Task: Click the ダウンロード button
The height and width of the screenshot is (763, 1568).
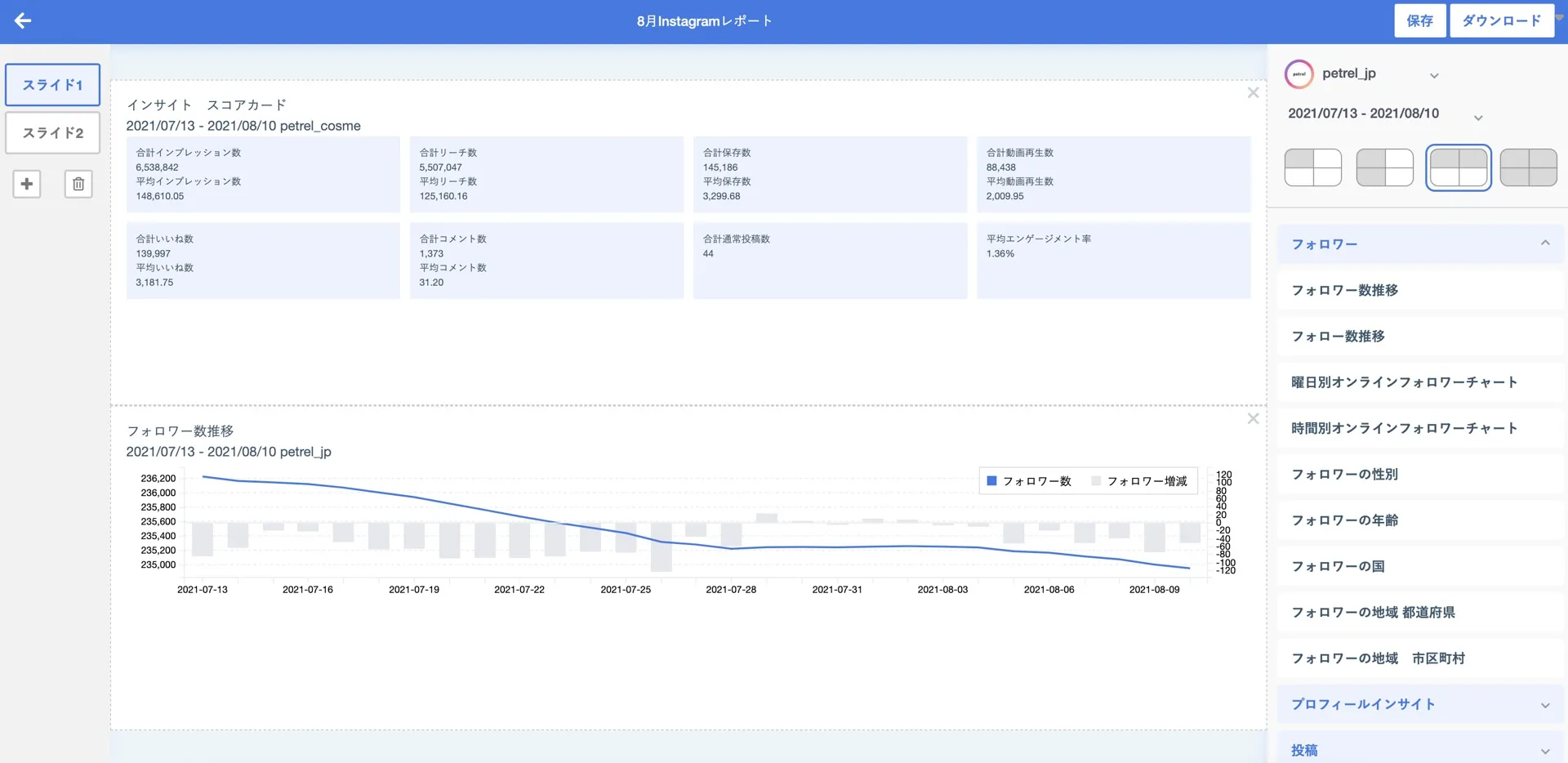Action: (1501, 21)
